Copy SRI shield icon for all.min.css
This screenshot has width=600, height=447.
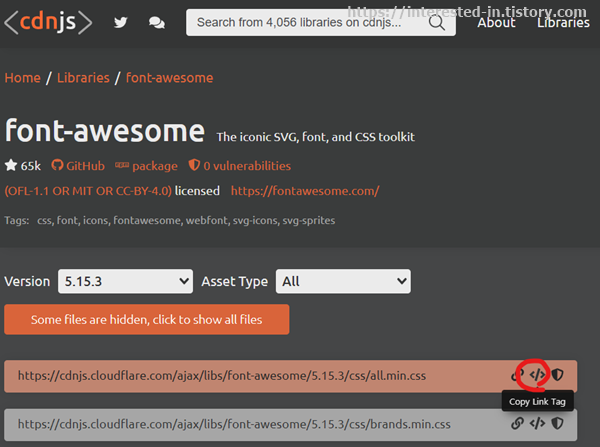pos(558,375)
